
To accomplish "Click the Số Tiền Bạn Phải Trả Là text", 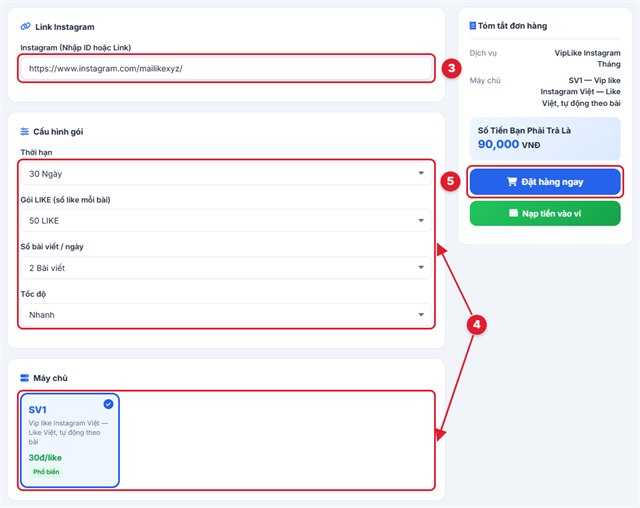I will tap(524, 131).
